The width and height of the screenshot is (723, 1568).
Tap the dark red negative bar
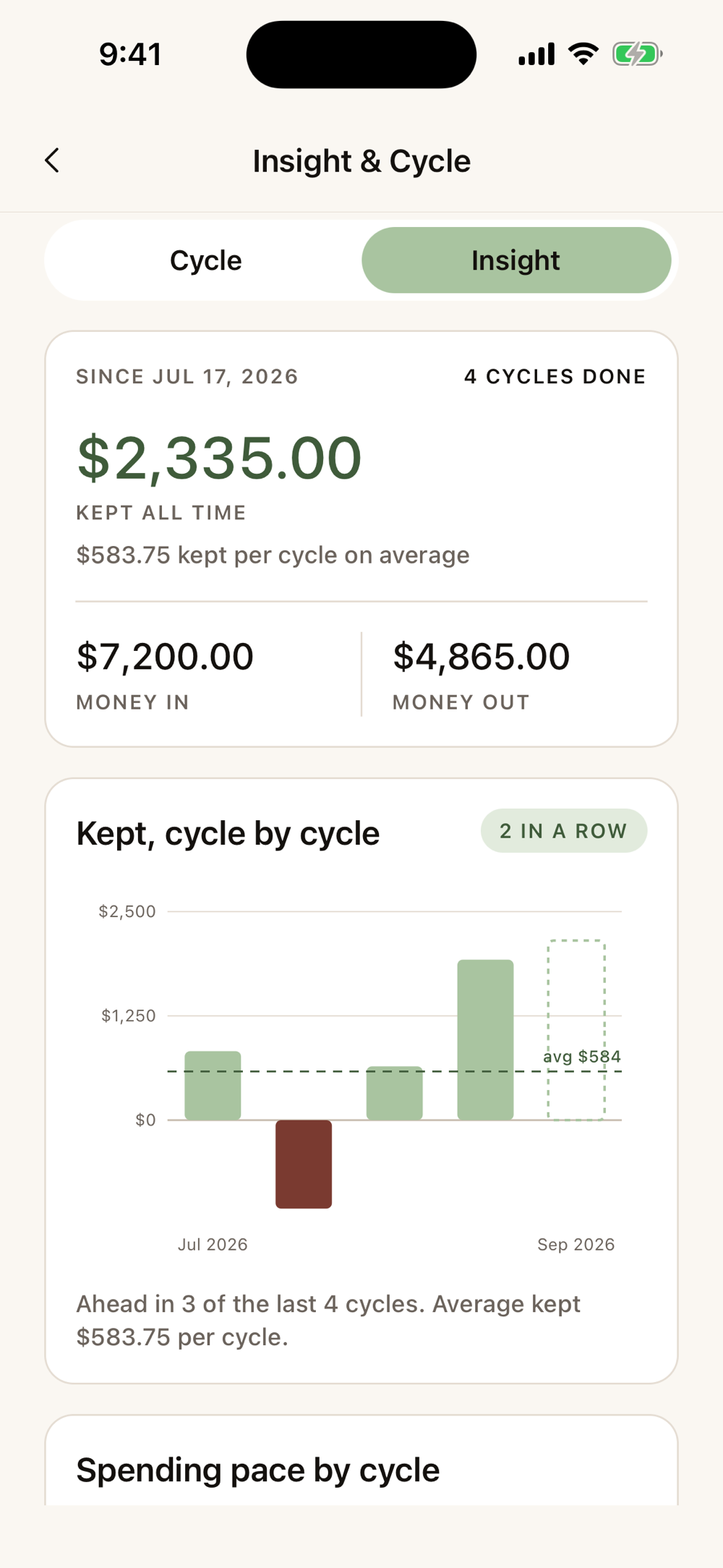pos(304,1164)
